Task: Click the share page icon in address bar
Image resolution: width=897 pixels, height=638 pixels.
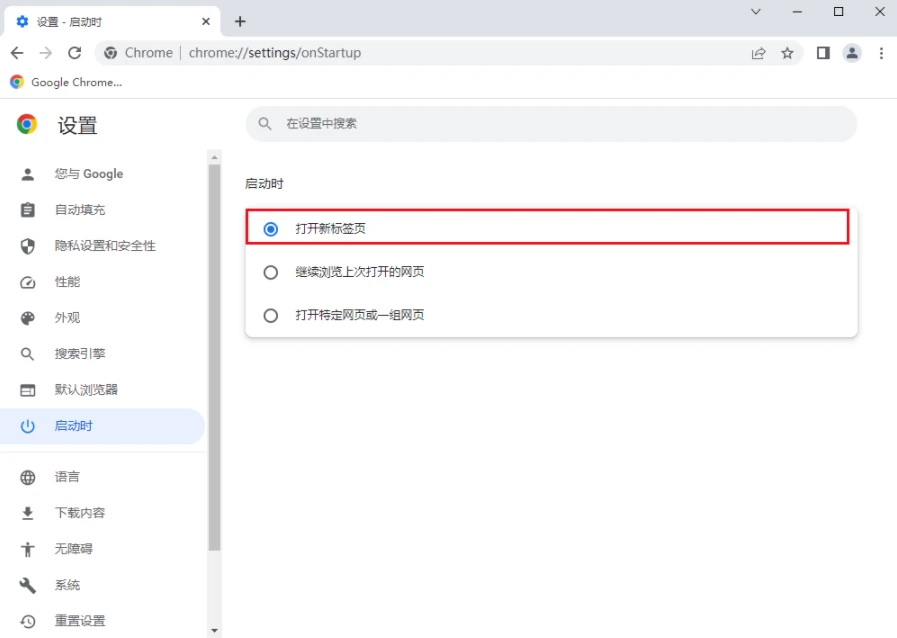Action: click(x=759, y=53)
